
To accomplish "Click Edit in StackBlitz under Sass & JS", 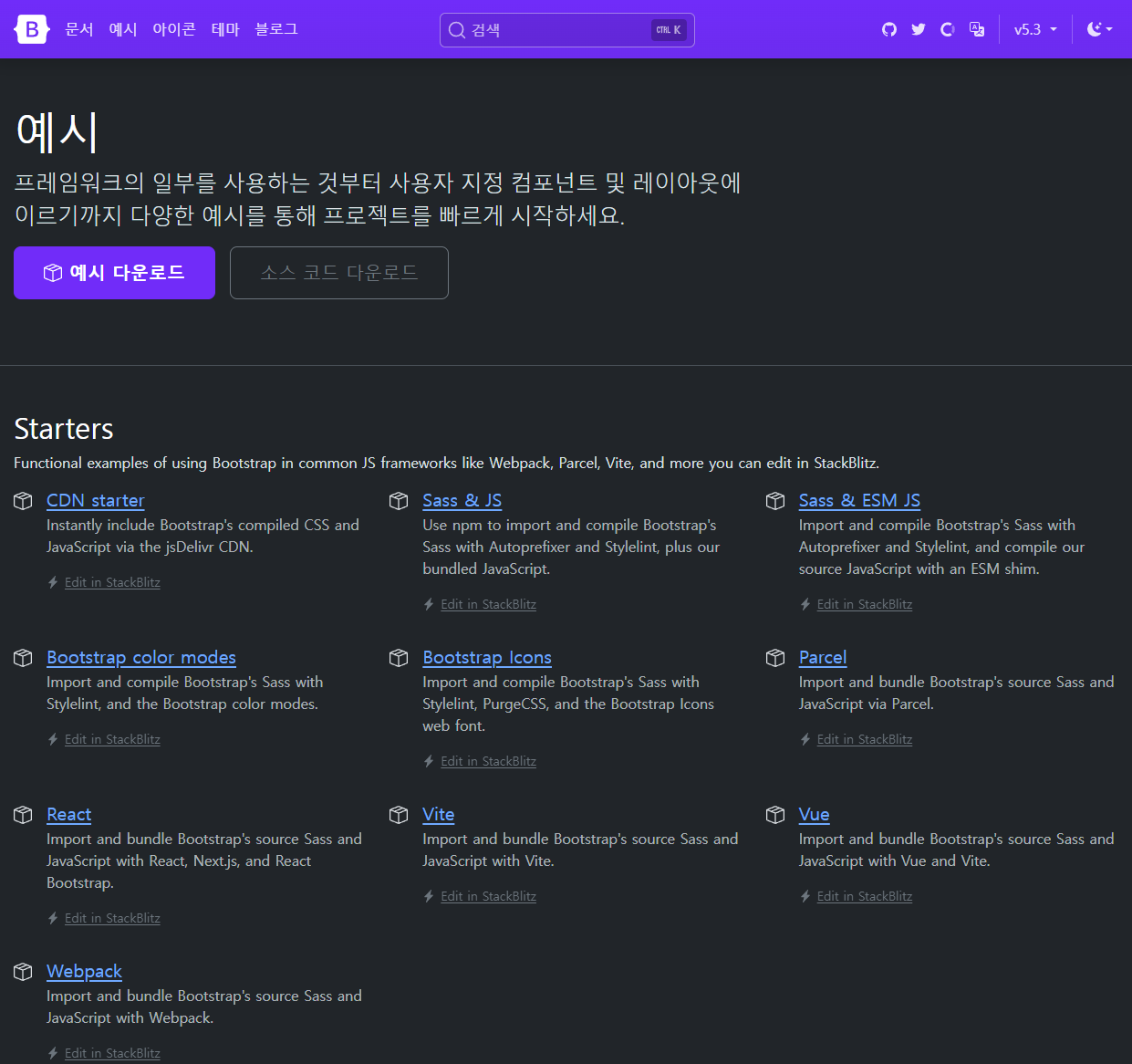I will coord(489,604).
